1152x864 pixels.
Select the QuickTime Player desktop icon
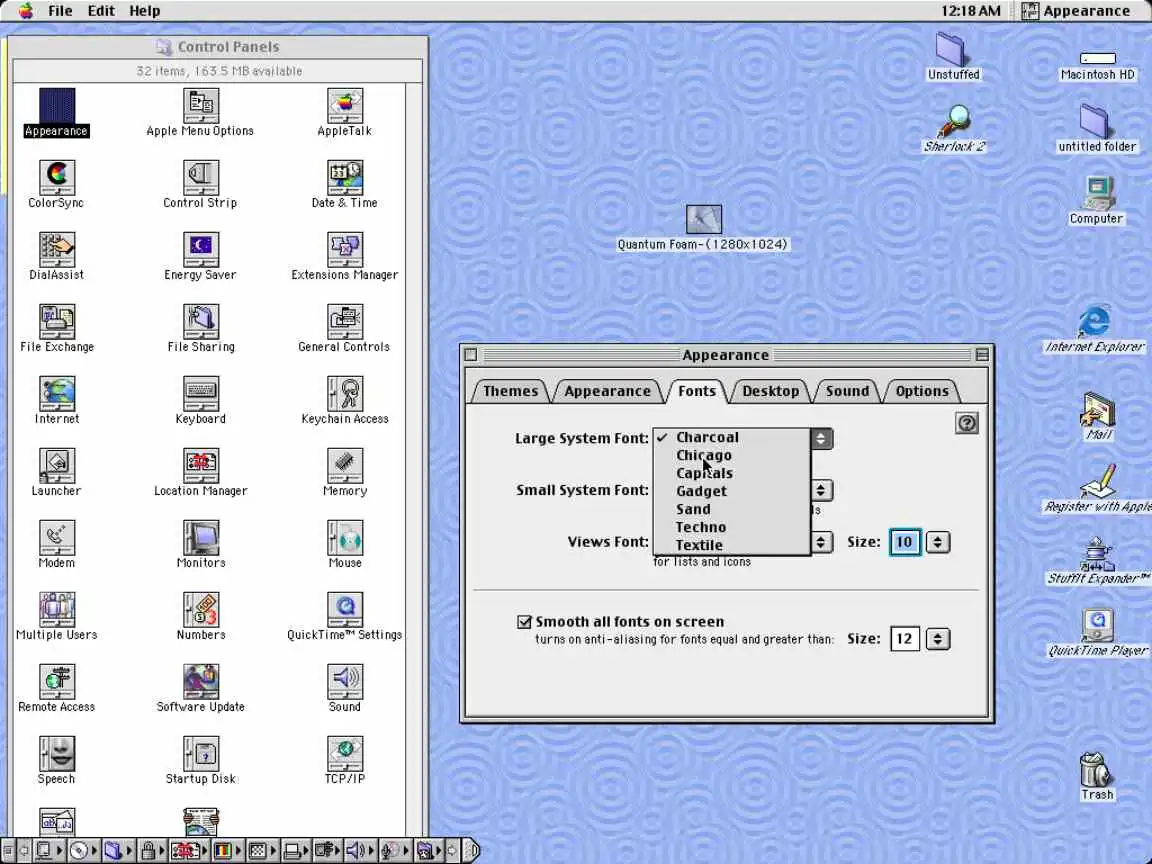(x=1097, y=625)
